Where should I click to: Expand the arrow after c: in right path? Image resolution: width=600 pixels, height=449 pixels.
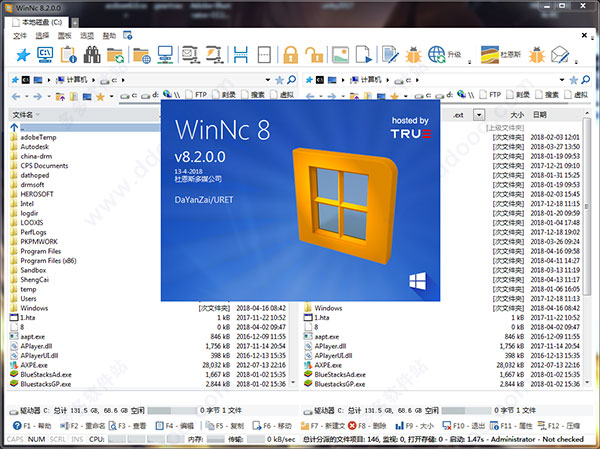(417, 80)
